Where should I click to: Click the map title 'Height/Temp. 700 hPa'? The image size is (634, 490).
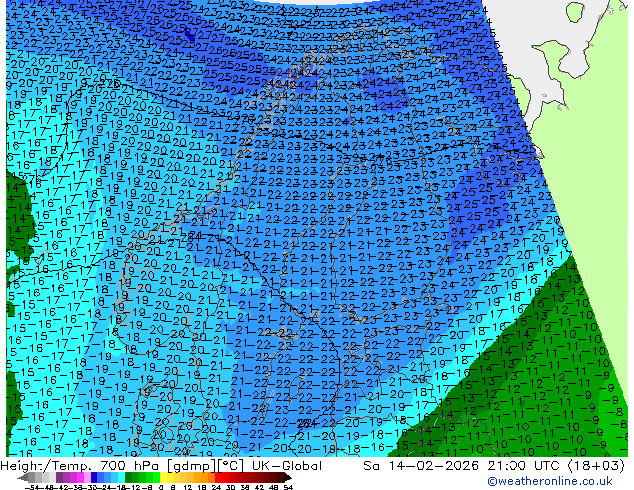(79, 466)
